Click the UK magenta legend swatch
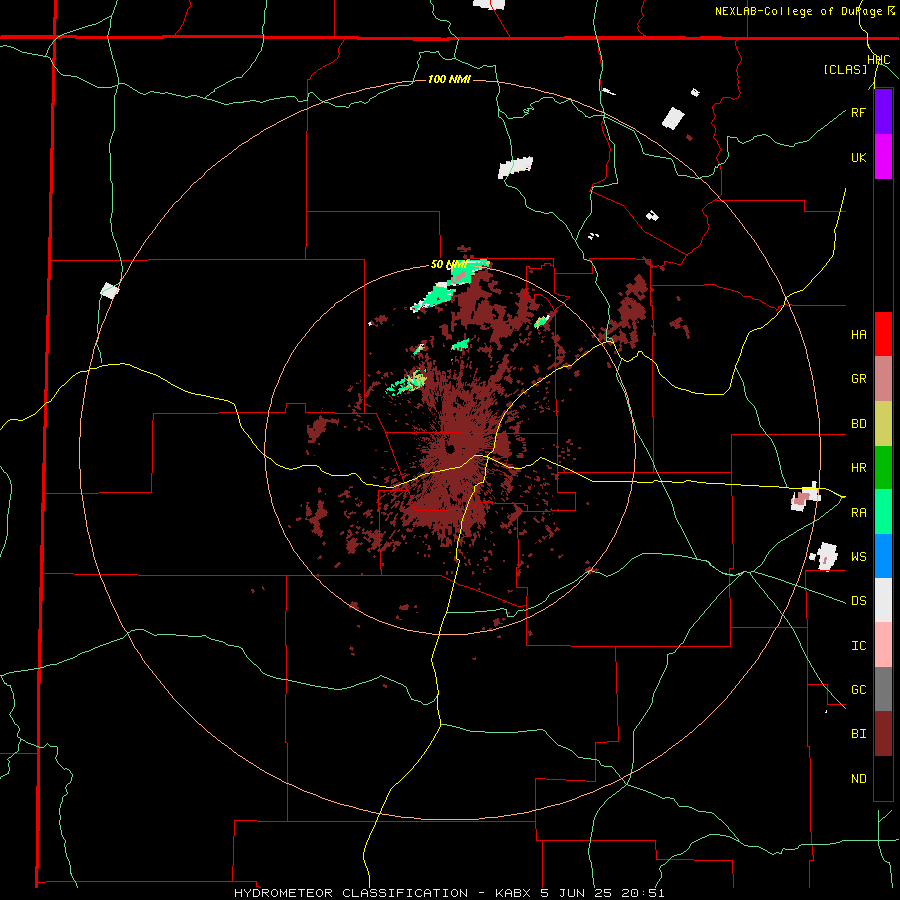Screen dimensions: 900x900 click(x=883, y=157)
